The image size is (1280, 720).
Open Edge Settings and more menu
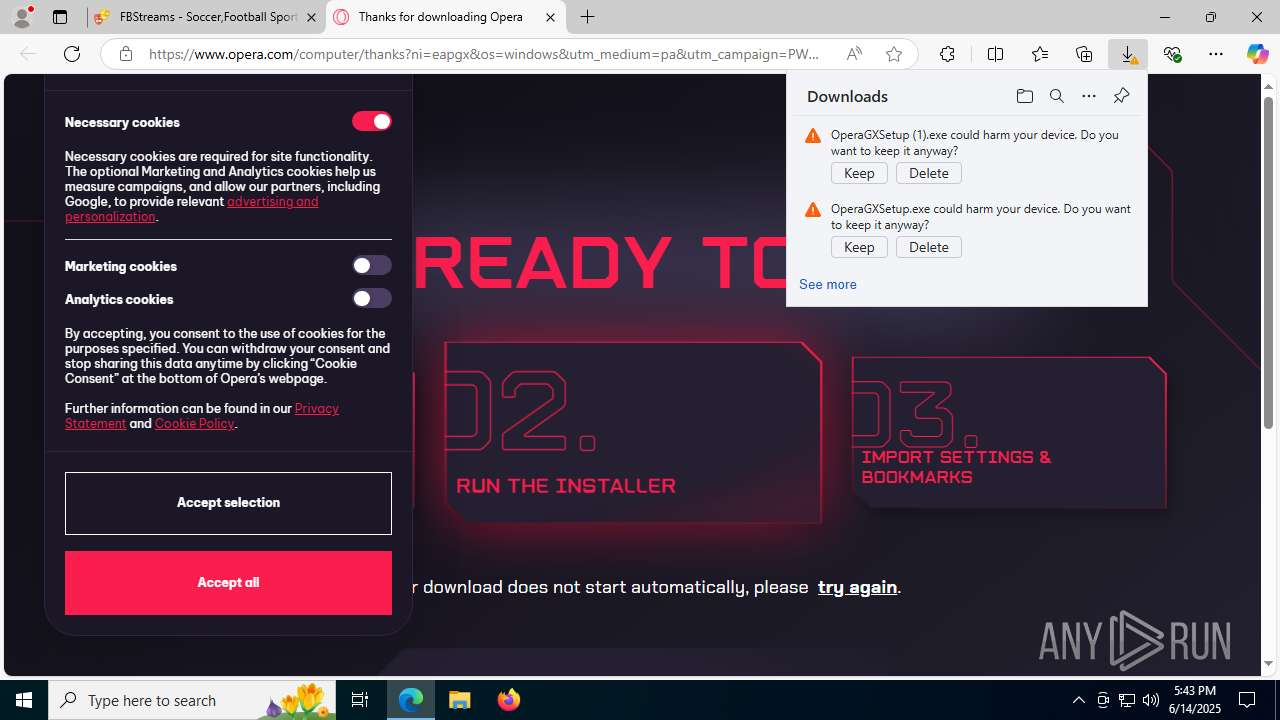1216,54
